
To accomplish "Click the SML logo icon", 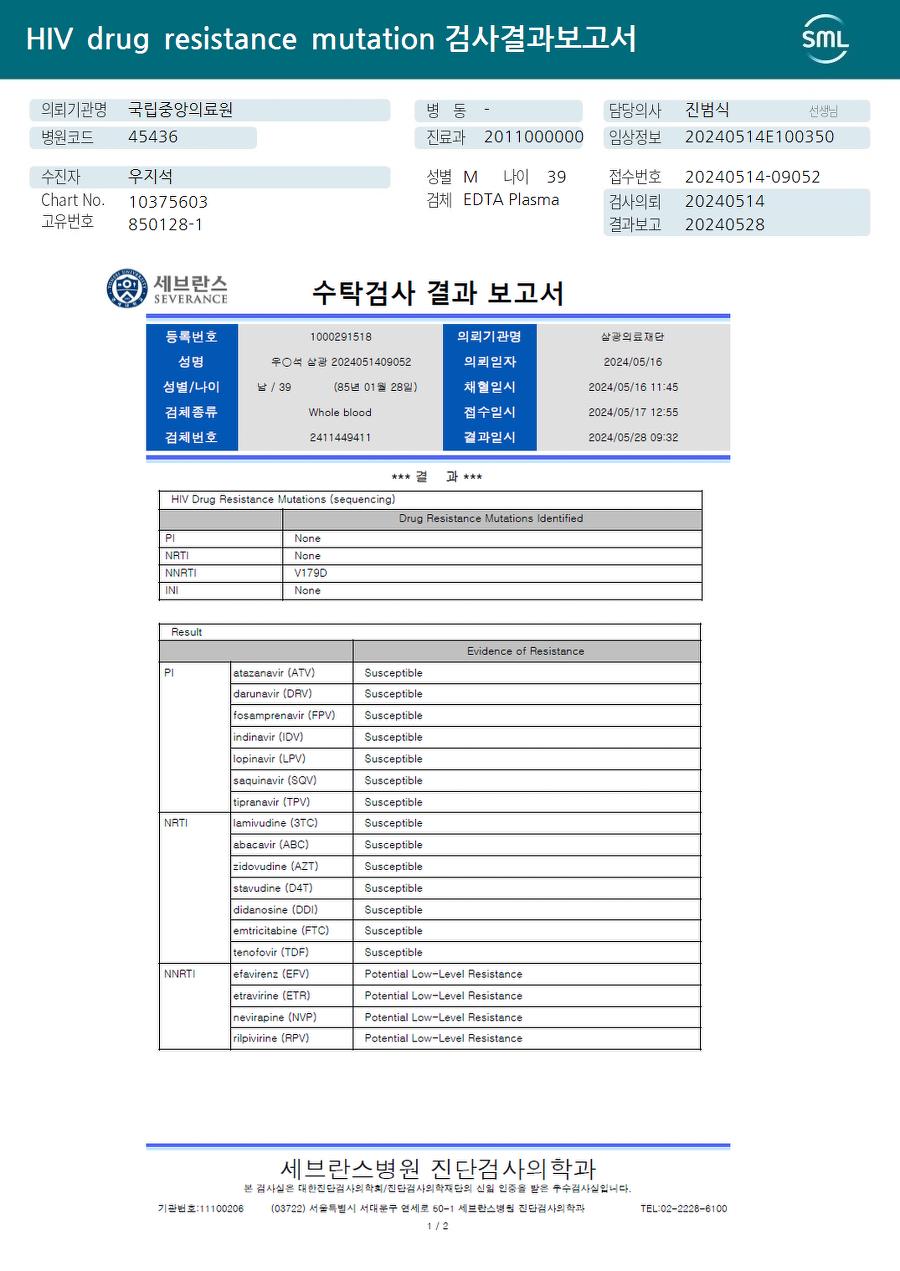I will point(825,39).
